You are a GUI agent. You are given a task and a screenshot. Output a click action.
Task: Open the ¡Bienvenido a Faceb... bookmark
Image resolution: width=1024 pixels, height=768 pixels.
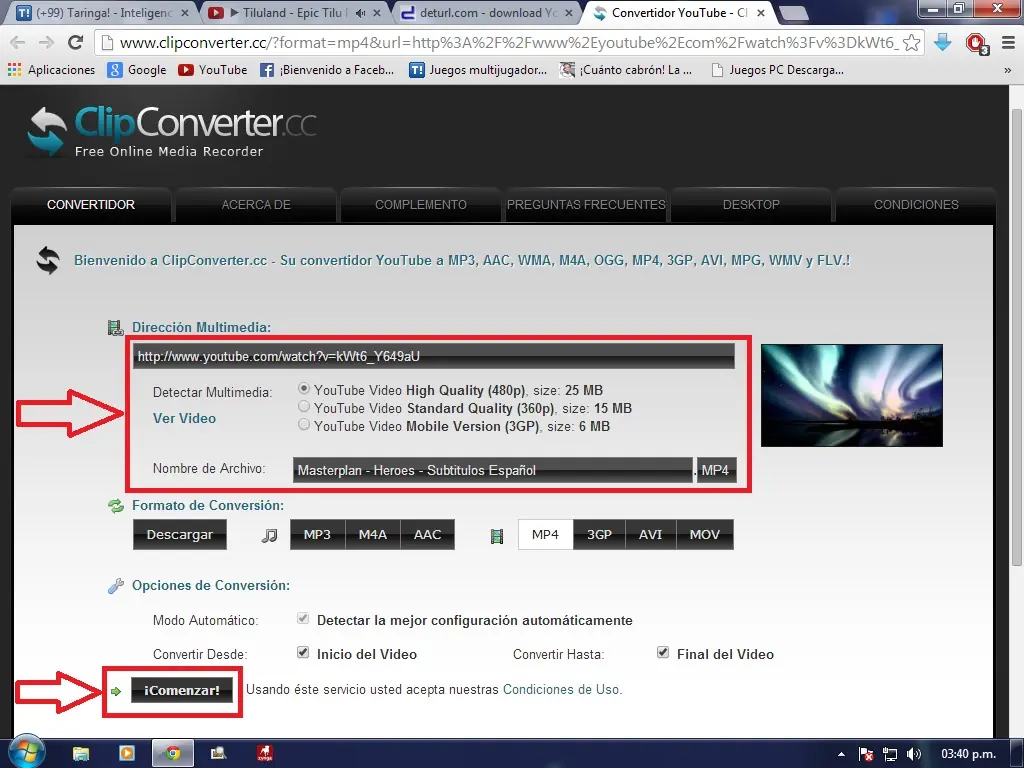(x=327, y=70)
